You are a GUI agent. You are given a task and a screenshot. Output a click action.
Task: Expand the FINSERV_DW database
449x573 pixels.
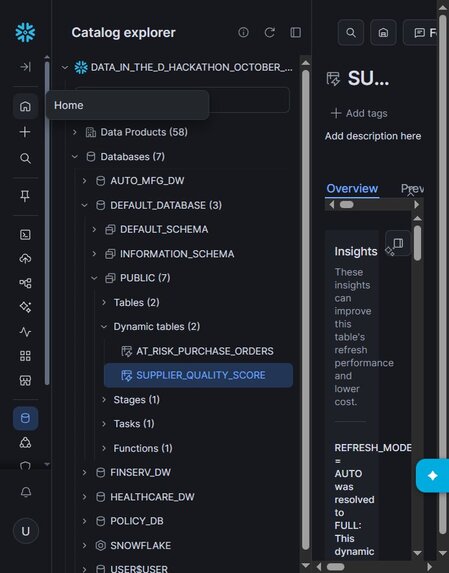(x=84, y=473)
